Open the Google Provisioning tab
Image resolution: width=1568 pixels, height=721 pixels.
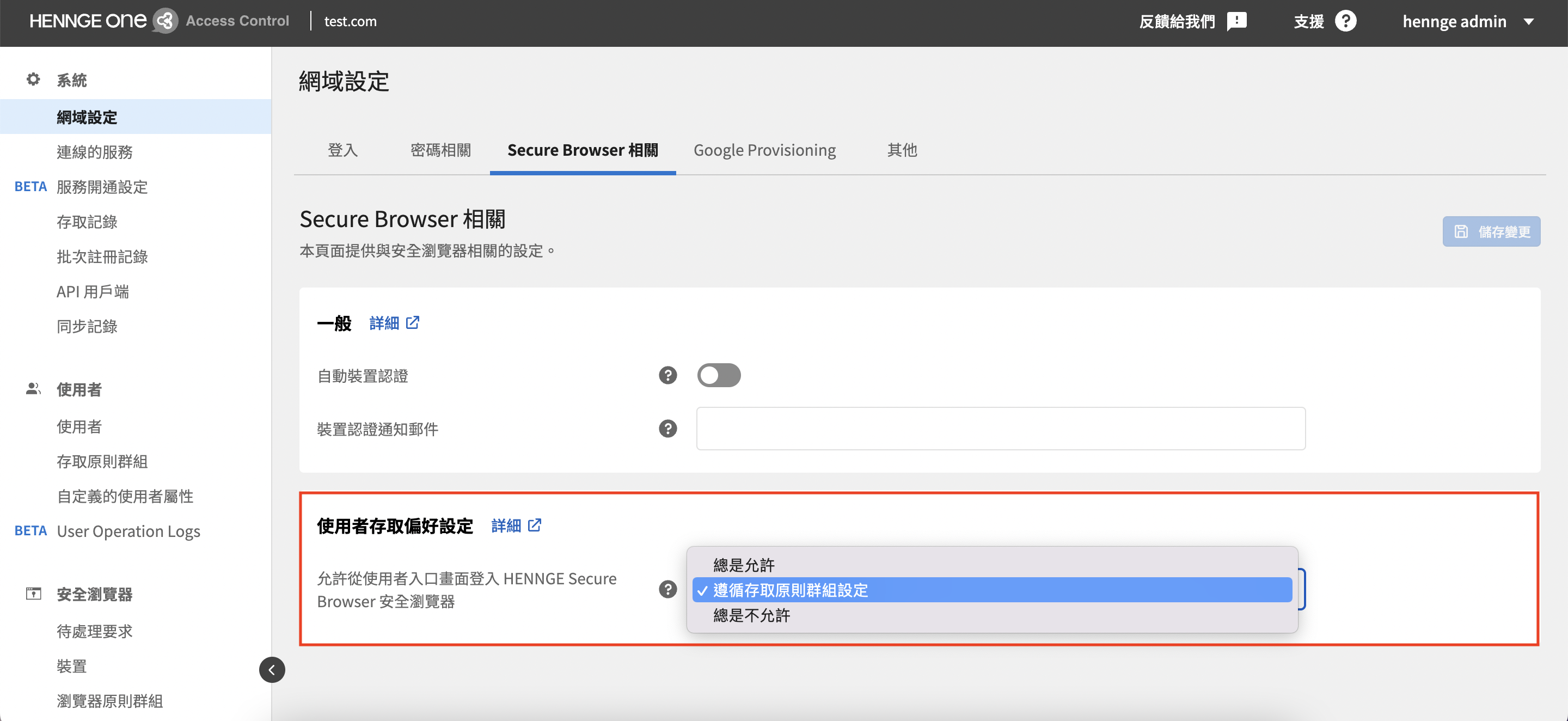coord(764,150)
